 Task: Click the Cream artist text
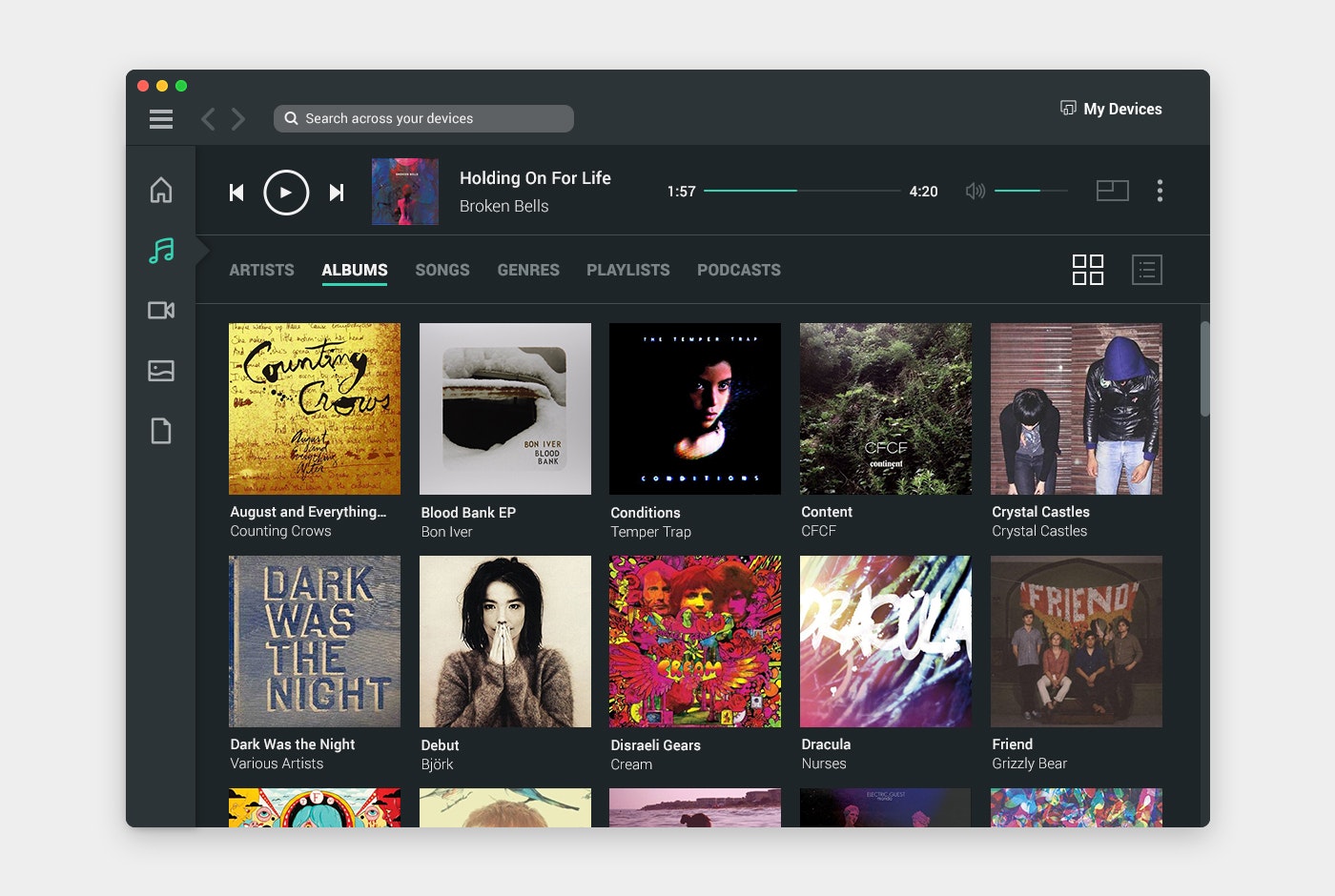coord(631,764)
